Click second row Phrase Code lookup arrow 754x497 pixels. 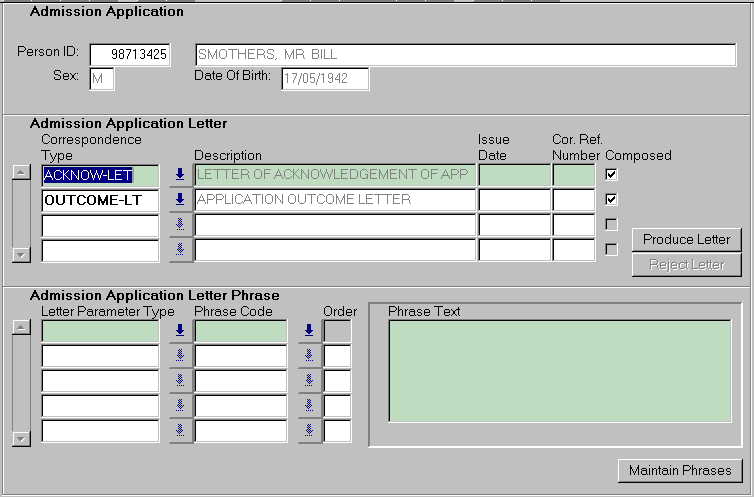point(309,356)
